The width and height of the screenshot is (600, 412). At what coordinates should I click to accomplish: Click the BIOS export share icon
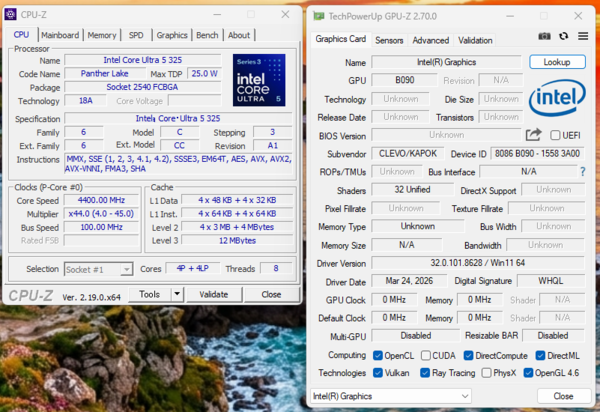point(533,135)
